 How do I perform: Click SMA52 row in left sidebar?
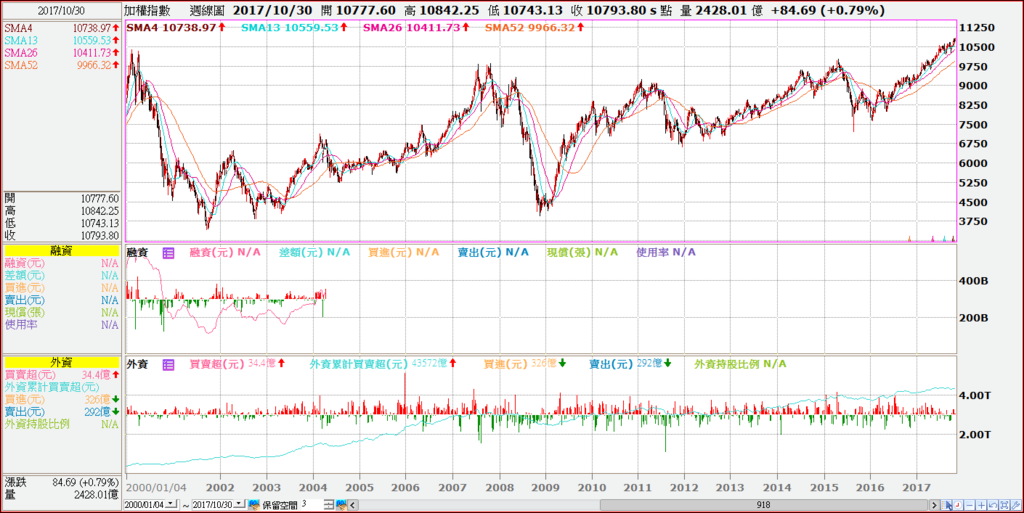pyautogui.click(x=61, y=65)
